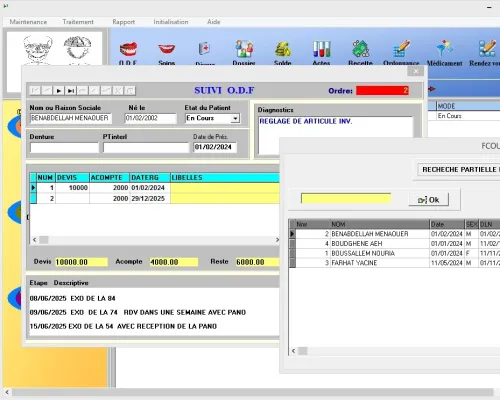Click the MODE column header in background grid

tap(468, 106)
